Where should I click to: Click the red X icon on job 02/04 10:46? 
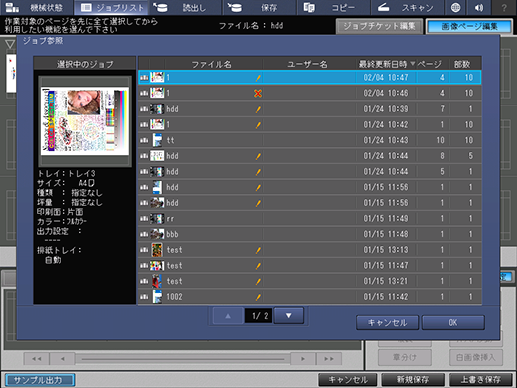pos(258,93)
